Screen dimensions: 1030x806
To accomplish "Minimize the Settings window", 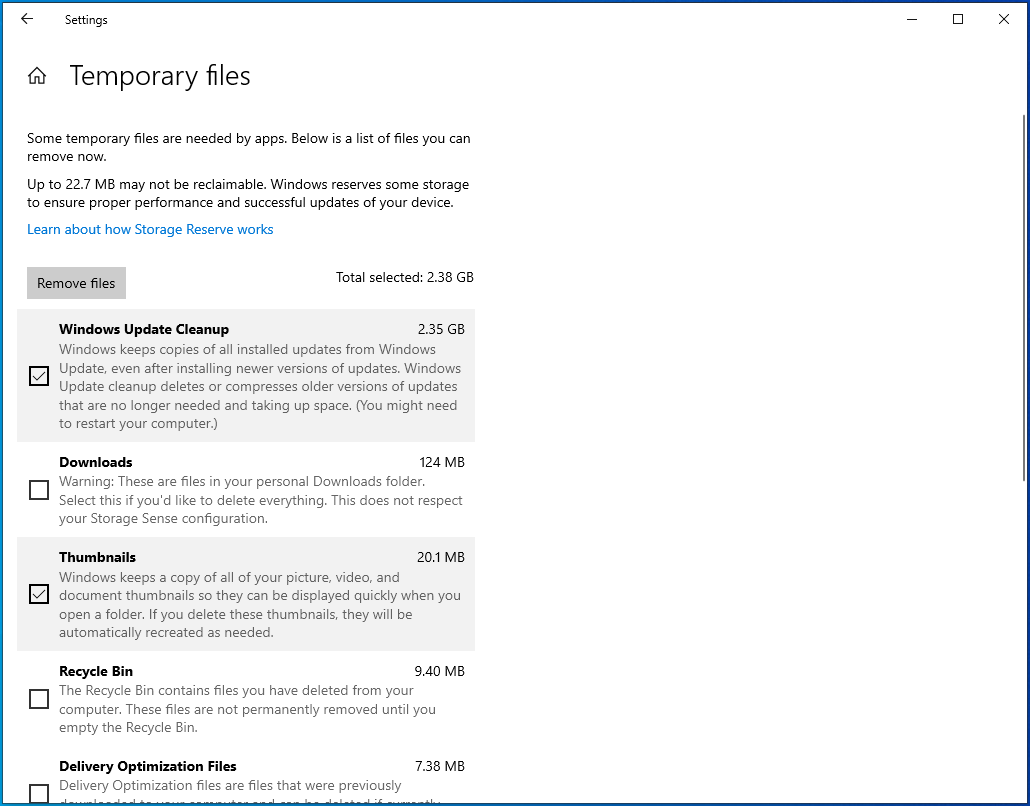I will click(x=912, y=19).
